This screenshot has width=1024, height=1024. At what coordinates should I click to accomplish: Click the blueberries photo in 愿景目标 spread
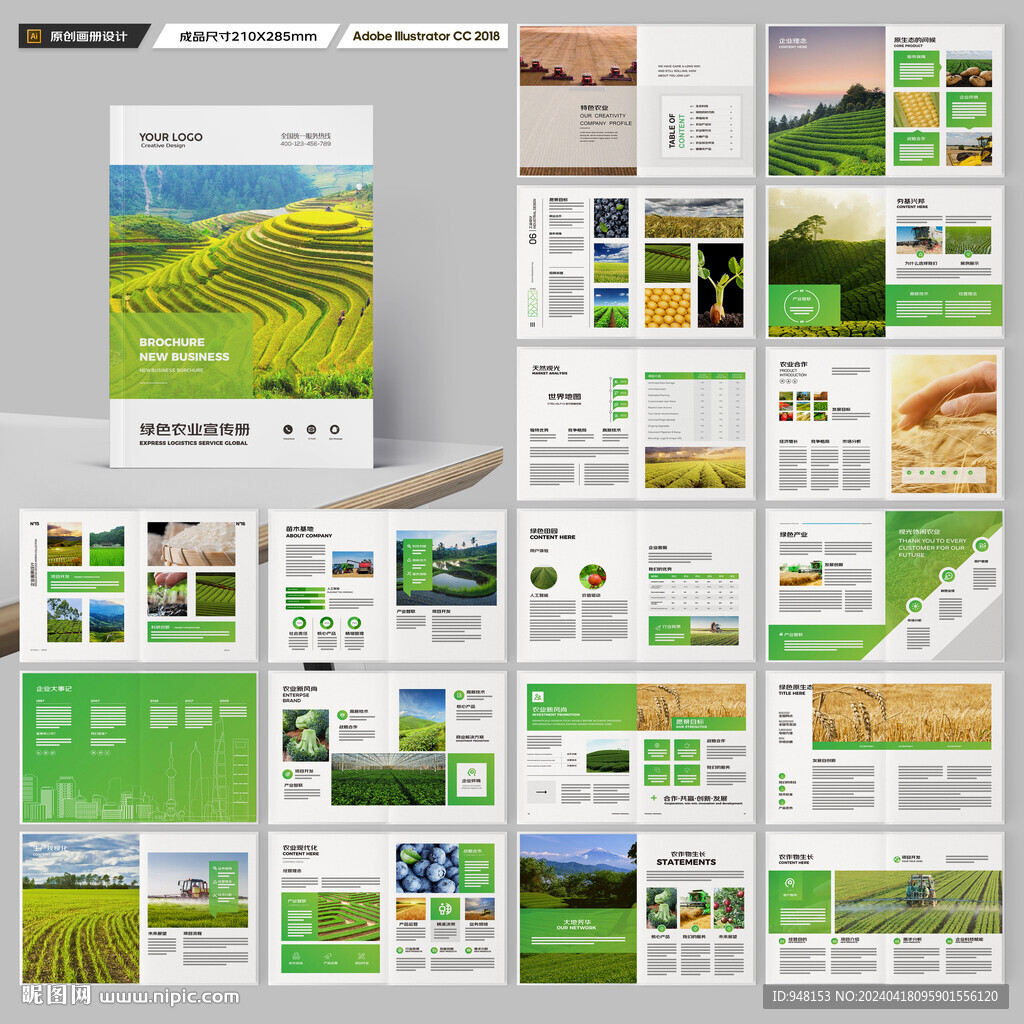[x=611, y=218]
